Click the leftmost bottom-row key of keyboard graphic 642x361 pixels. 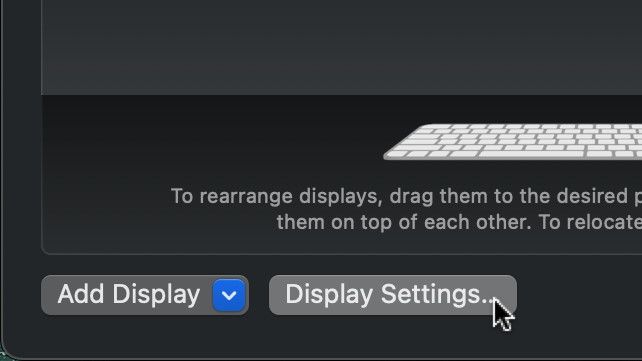(397, 154)
